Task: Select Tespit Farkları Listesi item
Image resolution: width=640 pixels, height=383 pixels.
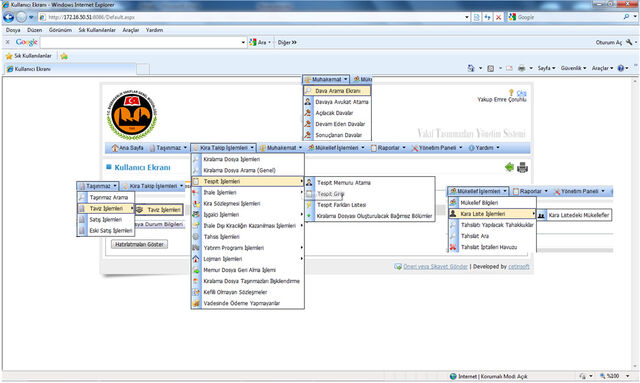Action: [x=370, y=205]
